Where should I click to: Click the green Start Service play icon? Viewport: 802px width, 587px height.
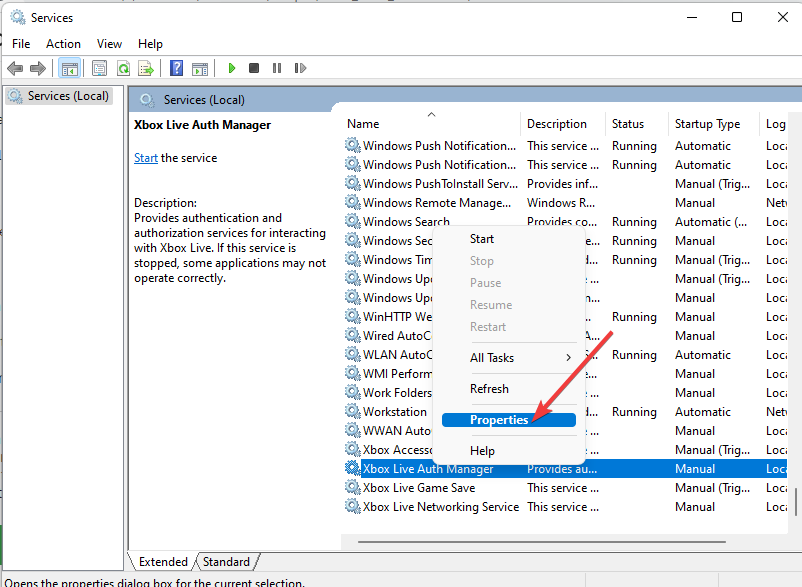point(232,68)
